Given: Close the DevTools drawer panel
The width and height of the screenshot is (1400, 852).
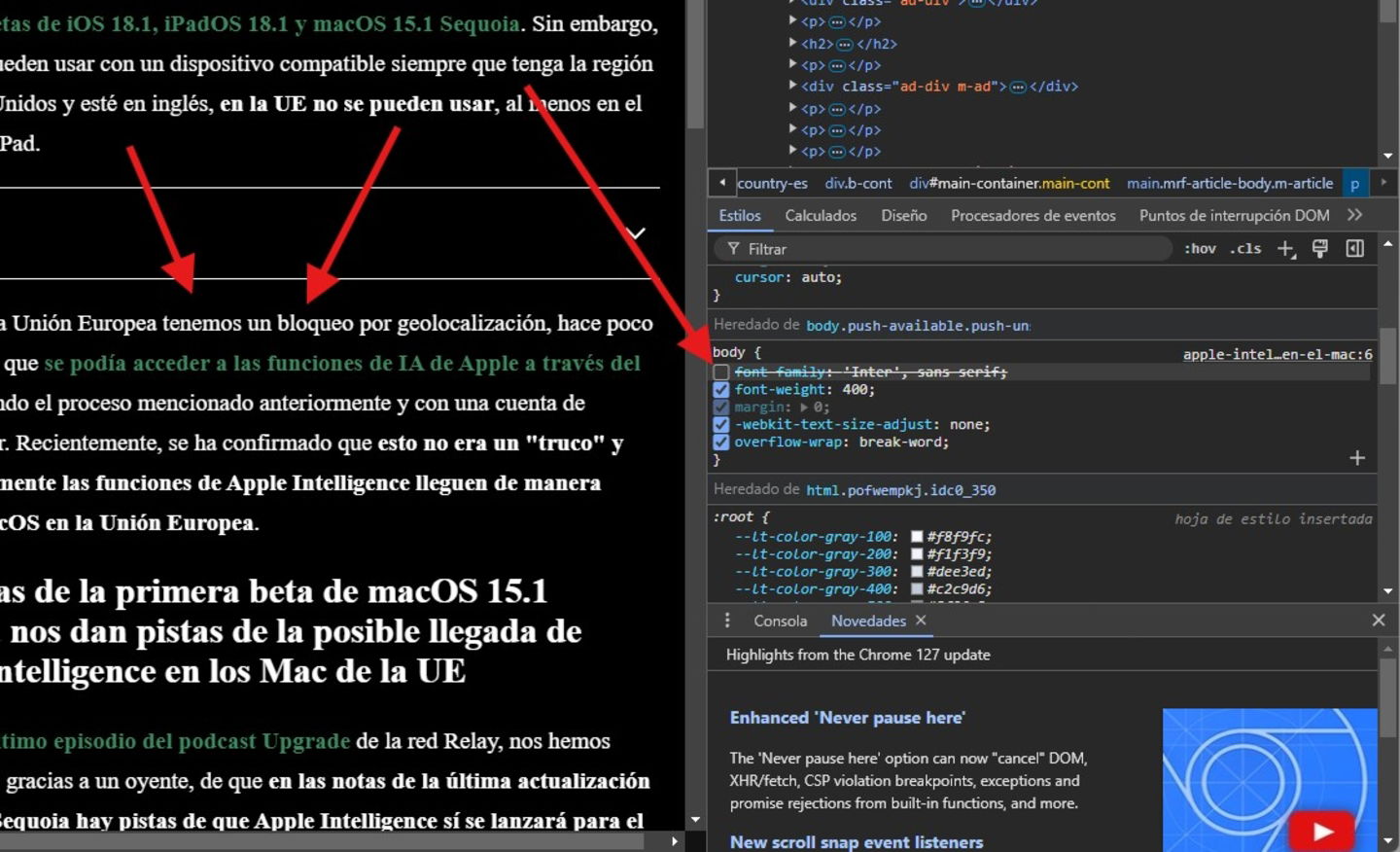Looking at the screenshot, I should 1379,621.
